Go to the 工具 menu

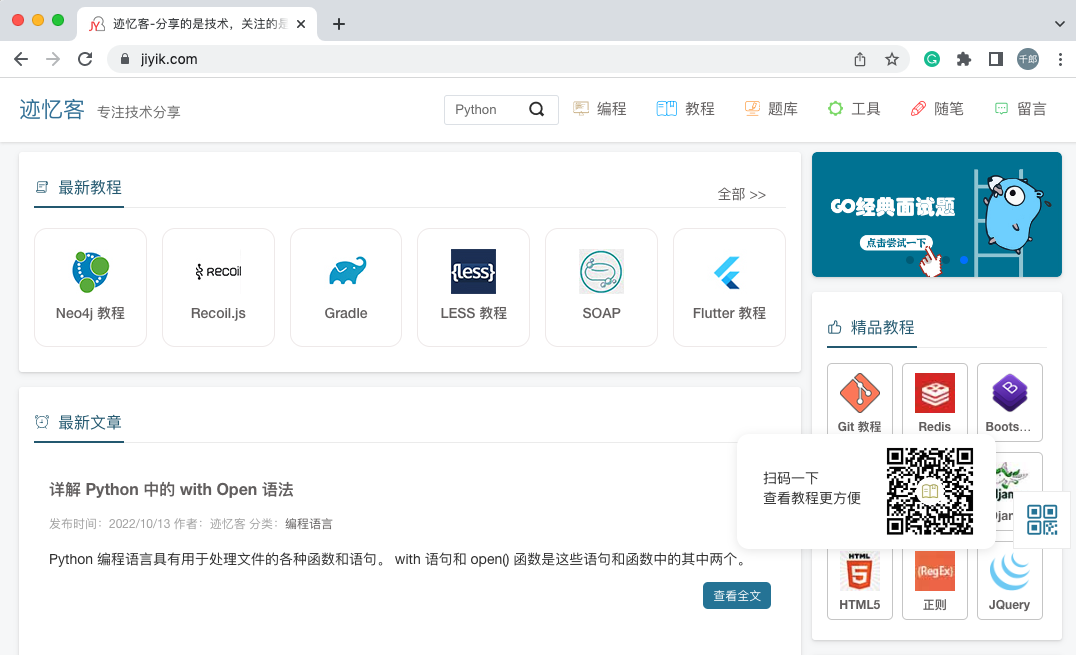pos(854,108)
